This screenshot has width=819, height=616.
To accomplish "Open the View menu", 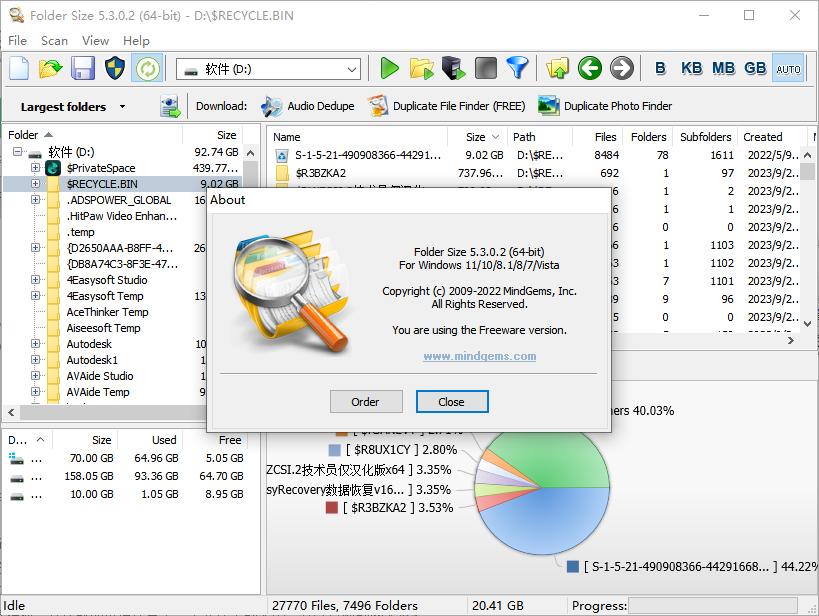I will [95, 40].
